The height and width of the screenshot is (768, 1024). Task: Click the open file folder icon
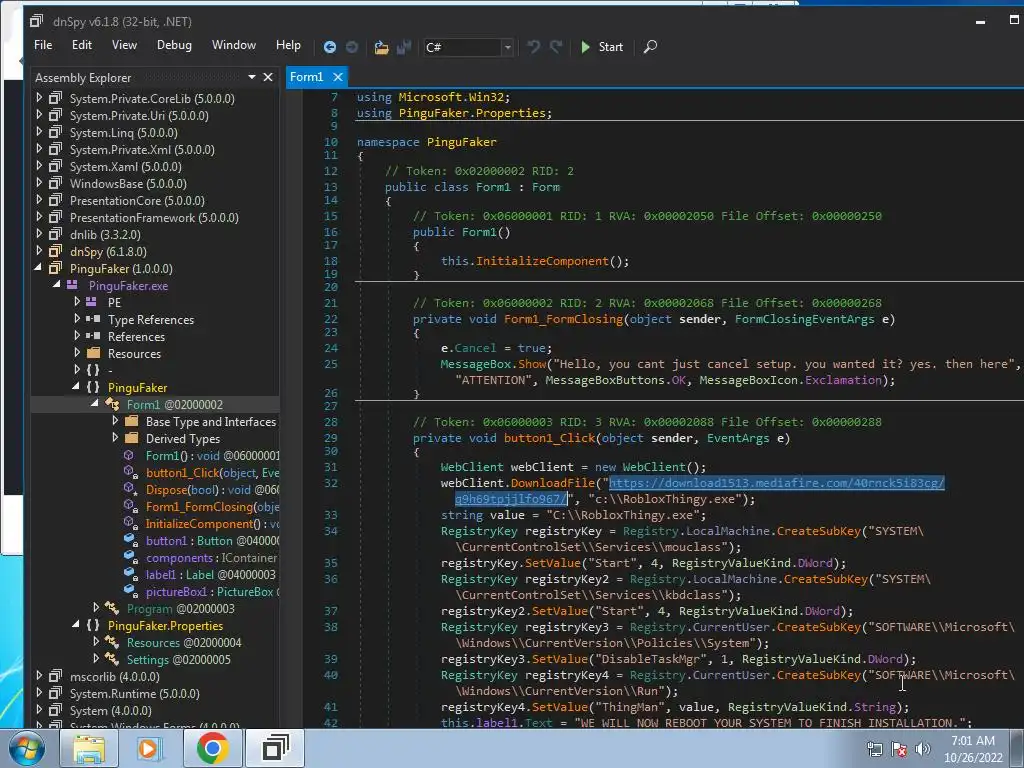[x=381, y=47]
